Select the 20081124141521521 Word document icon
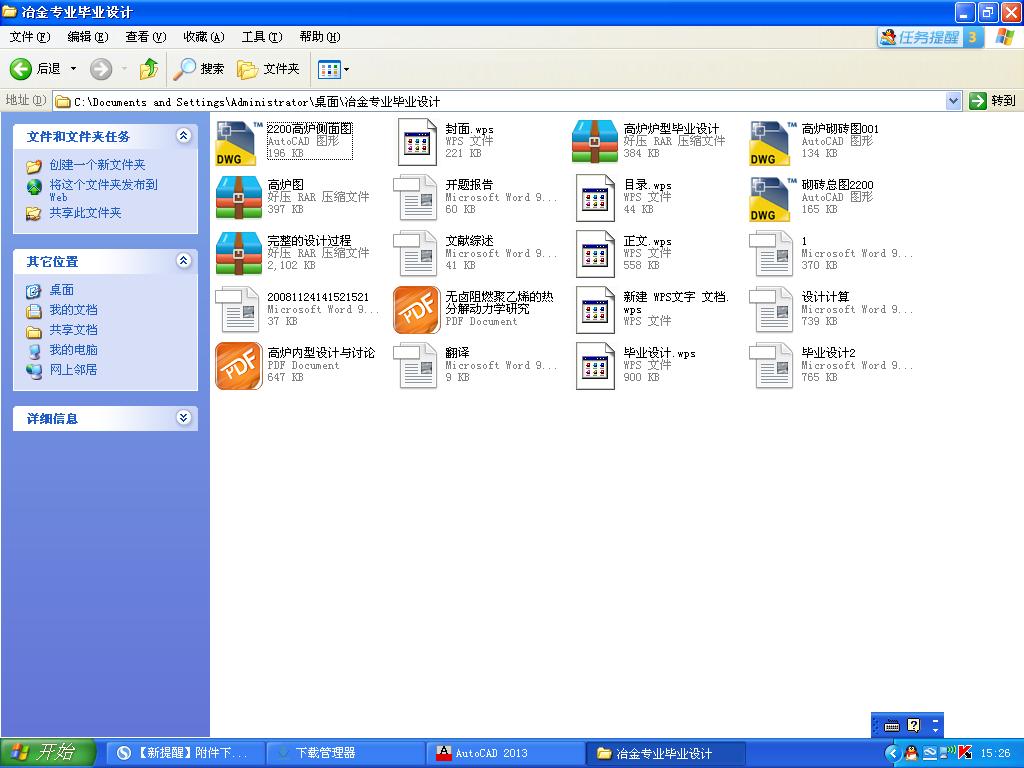1024x768 pixels. click(x=237, y=310)
